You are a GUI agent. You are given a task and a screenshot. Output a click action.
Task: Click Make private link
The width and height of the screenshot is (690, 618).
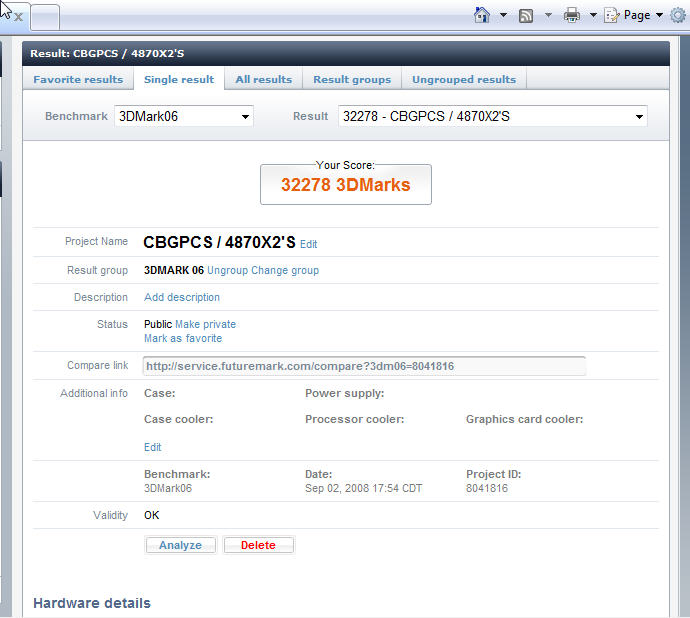tap(206, 324)
